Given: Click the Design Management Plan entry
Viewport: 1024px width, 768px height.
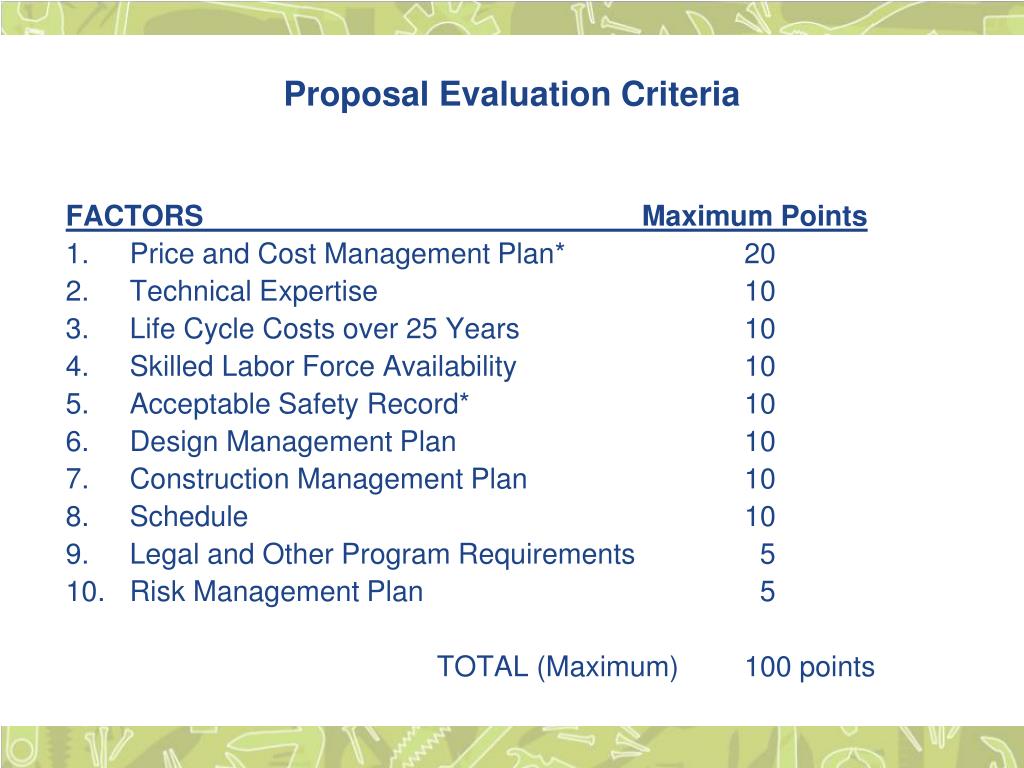Looking at the screenshot, I should click(293, 441).
